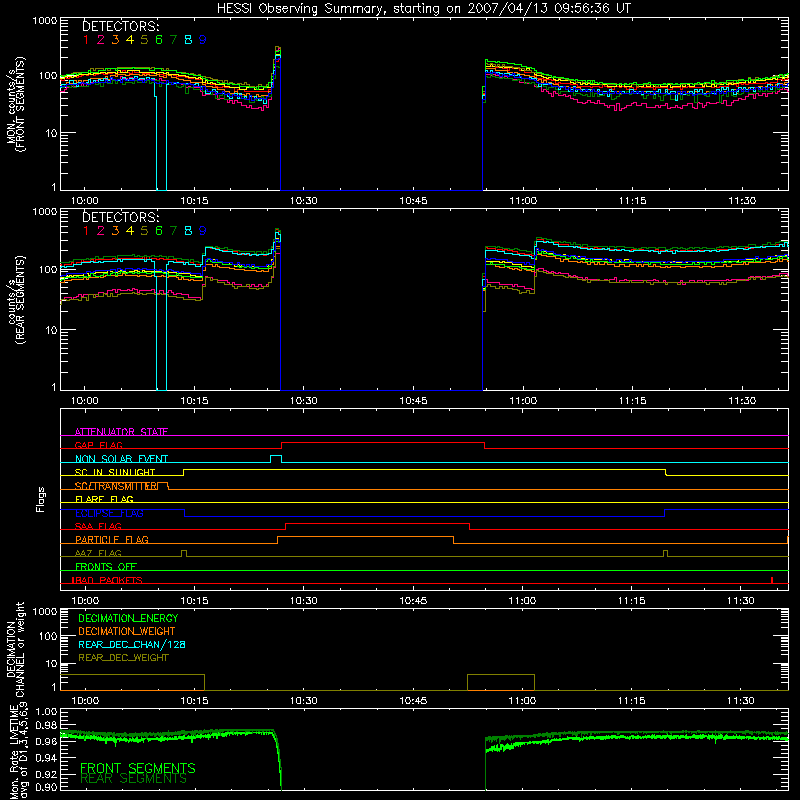The image size is (800, 800).
Task: Select yellow detector number 4 in rear segments legend
Action: coord(130,231)
